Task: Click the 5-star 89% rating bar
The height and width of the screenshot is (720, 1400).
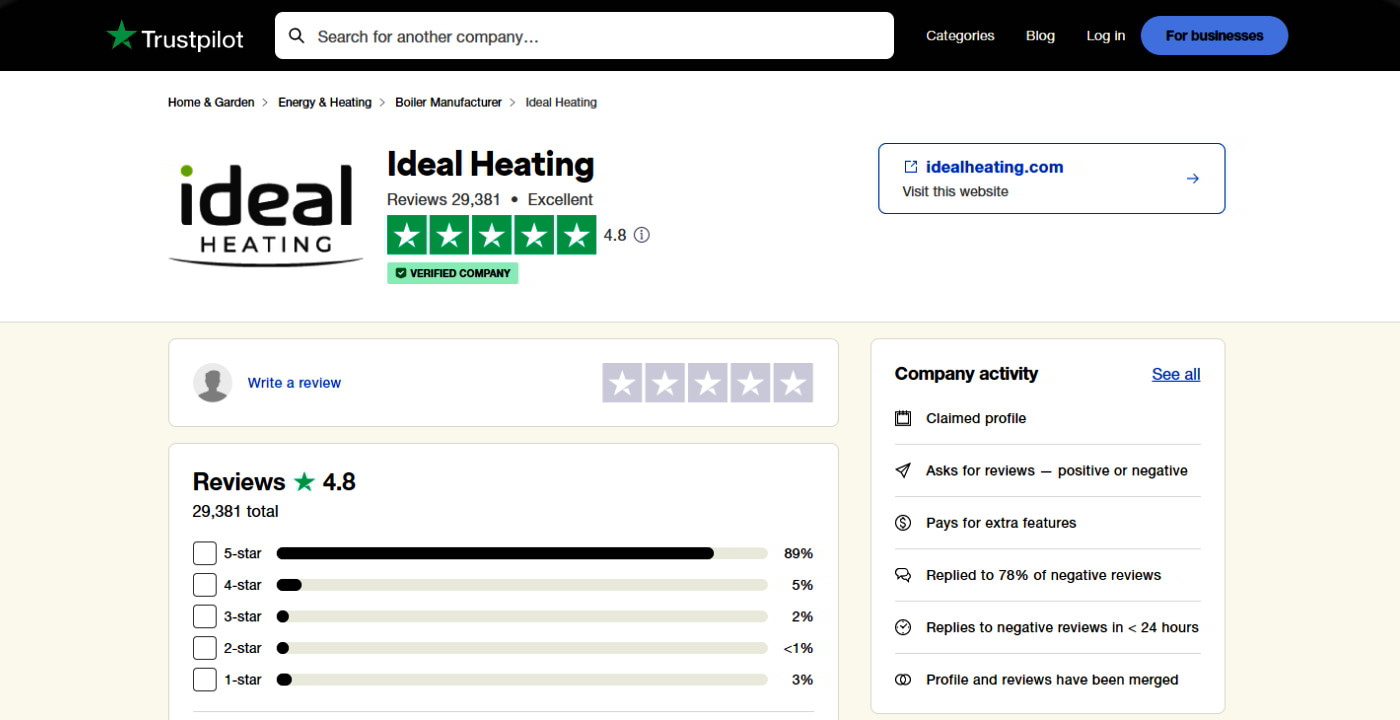Action: click(522, 553)
